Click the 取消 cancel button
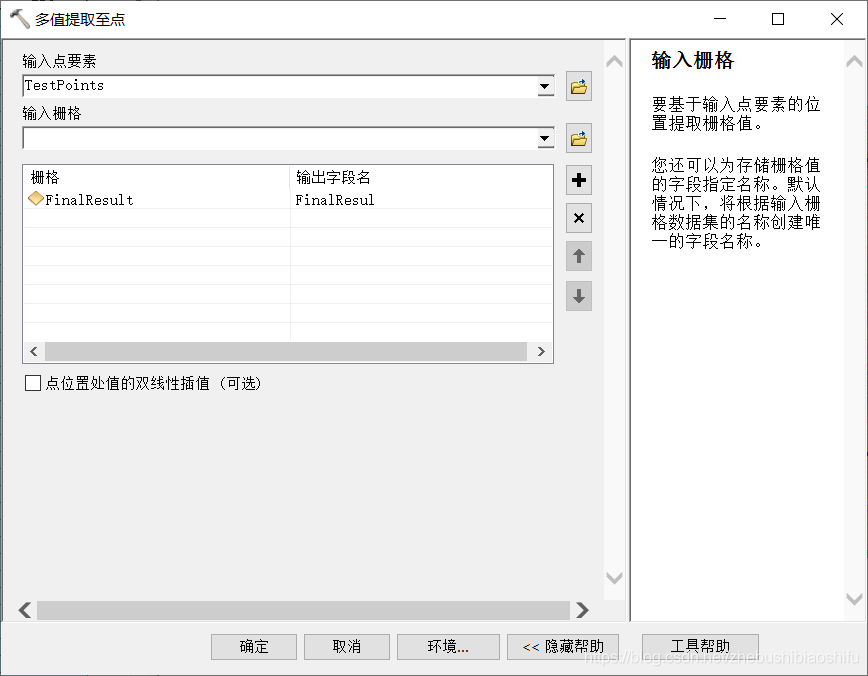This screenshot has height=676, width=868. (347, 647)
